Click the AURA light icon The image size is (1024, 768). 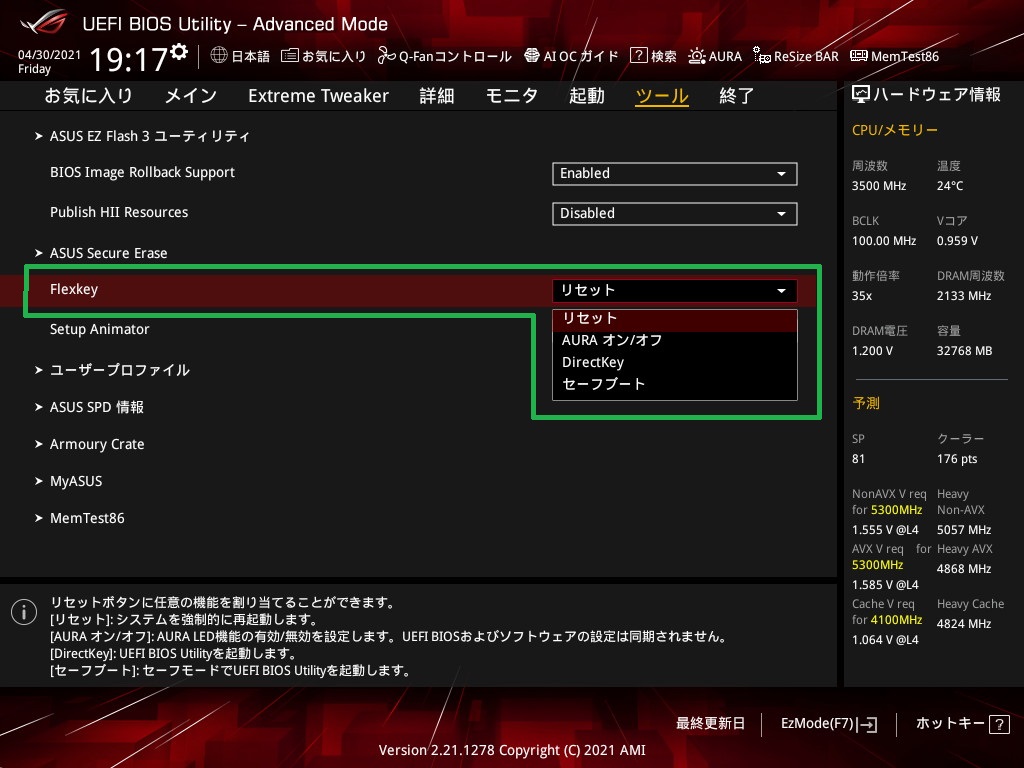coord(697,56)
